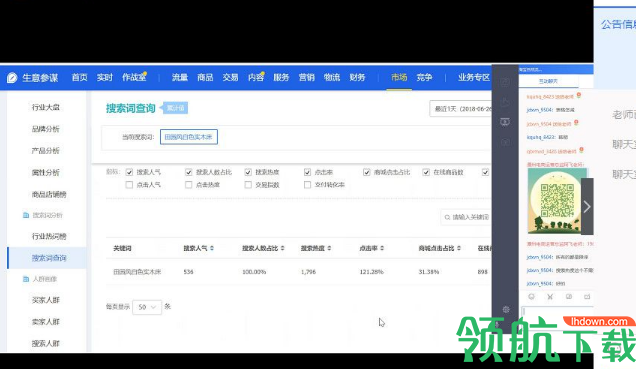Uncheck 商城点击占比 indicator
The image size is (636, 369).
point(367,172)
